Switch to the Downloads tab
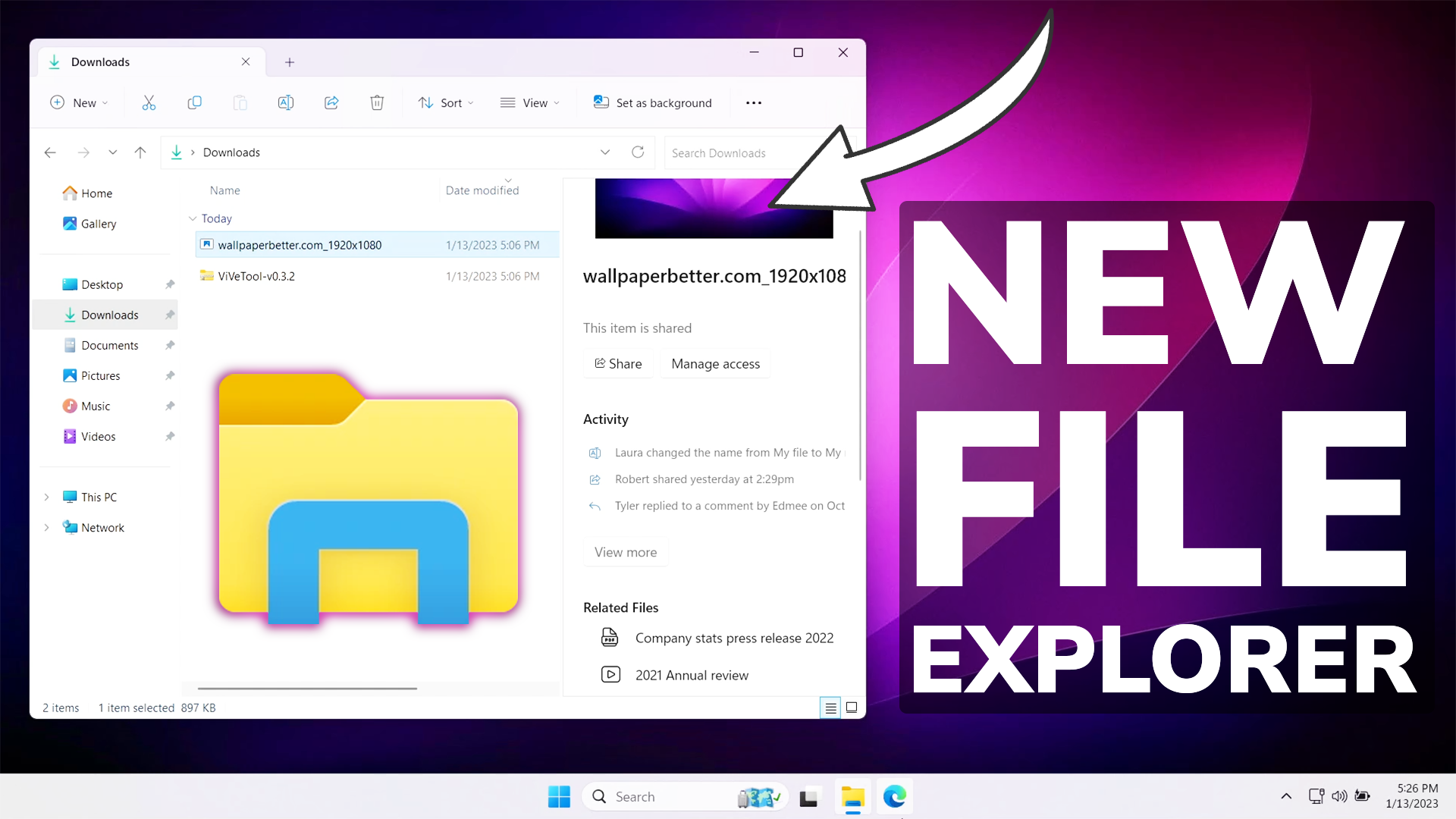Screen dimensions: 1456x819 [100, 61]
